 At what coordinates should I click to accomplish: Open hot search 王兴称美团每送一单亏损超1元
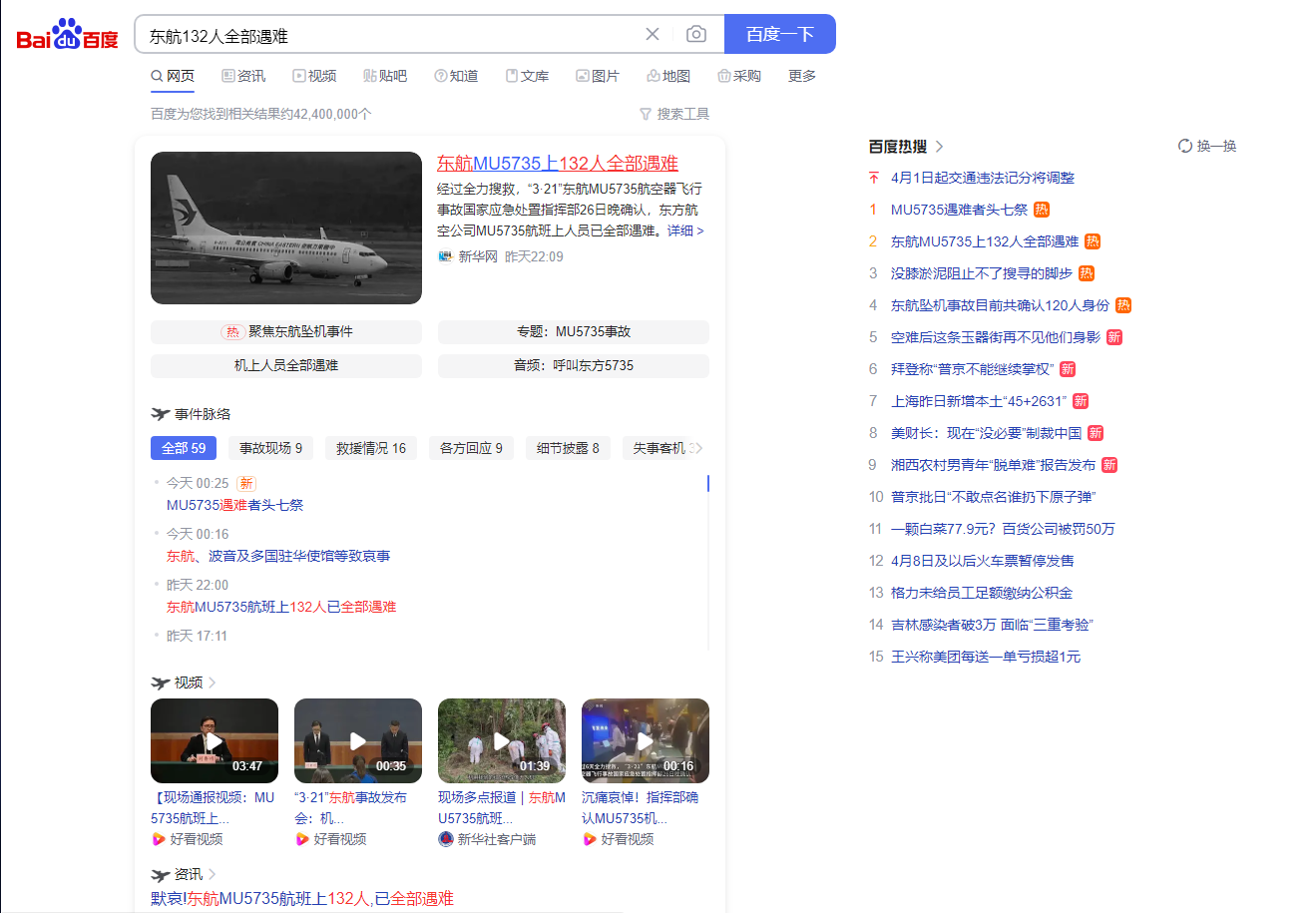tap(986, 657)
